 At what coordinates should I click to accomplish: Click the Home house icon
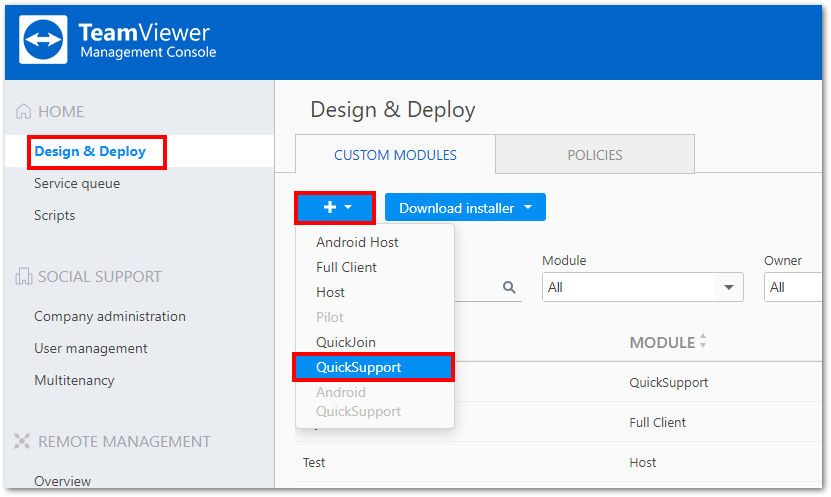pos(24,112)
